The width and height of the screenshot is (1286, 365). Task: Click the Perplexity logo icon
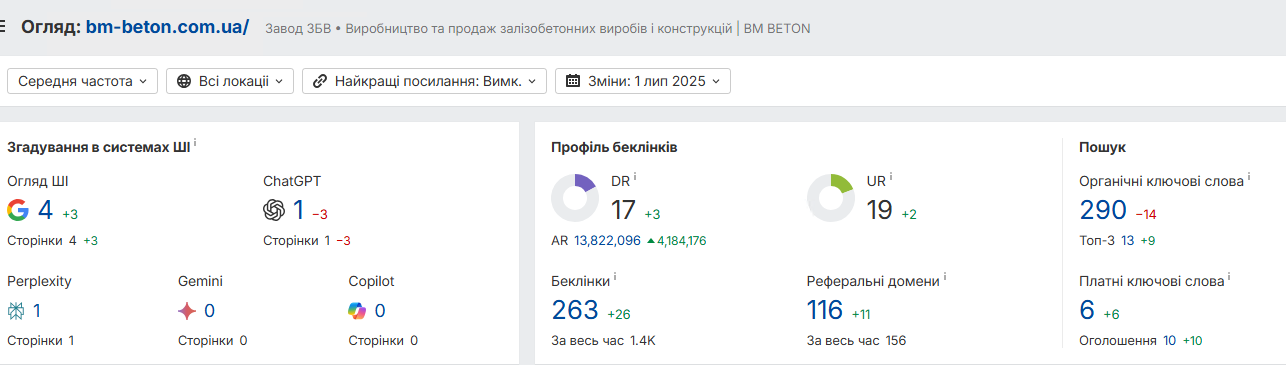pyautogui.click(x=16, y=311)
